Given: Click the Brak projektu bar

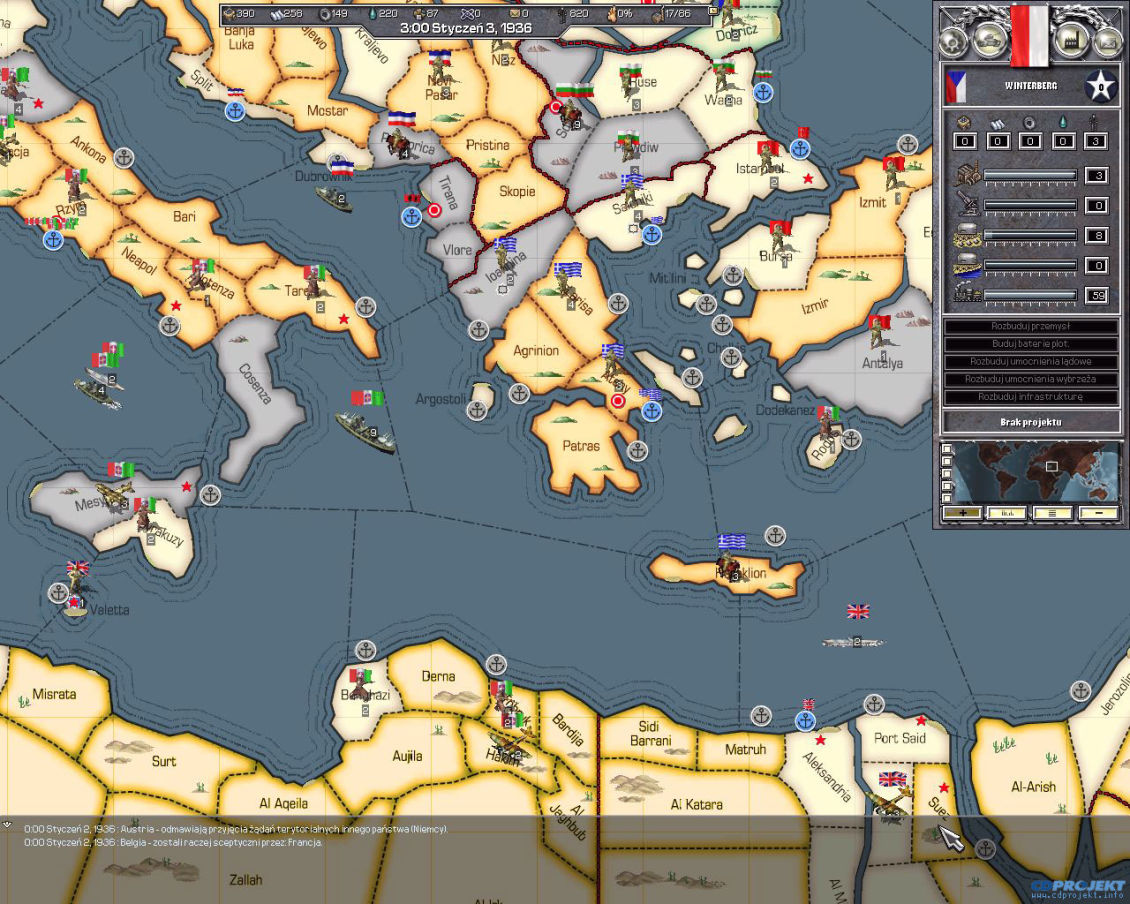Looking at the screenshot, I should click(x=1031, y=422).
